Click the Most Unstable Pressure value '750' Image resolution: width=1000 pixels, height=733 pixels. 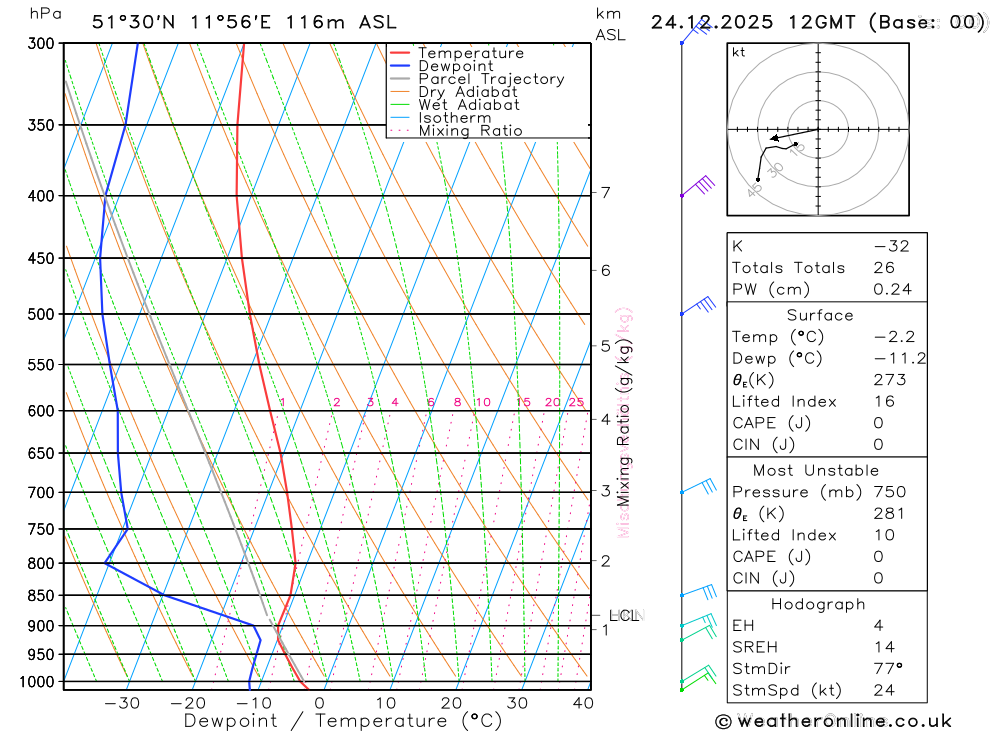tap(890, 492)
